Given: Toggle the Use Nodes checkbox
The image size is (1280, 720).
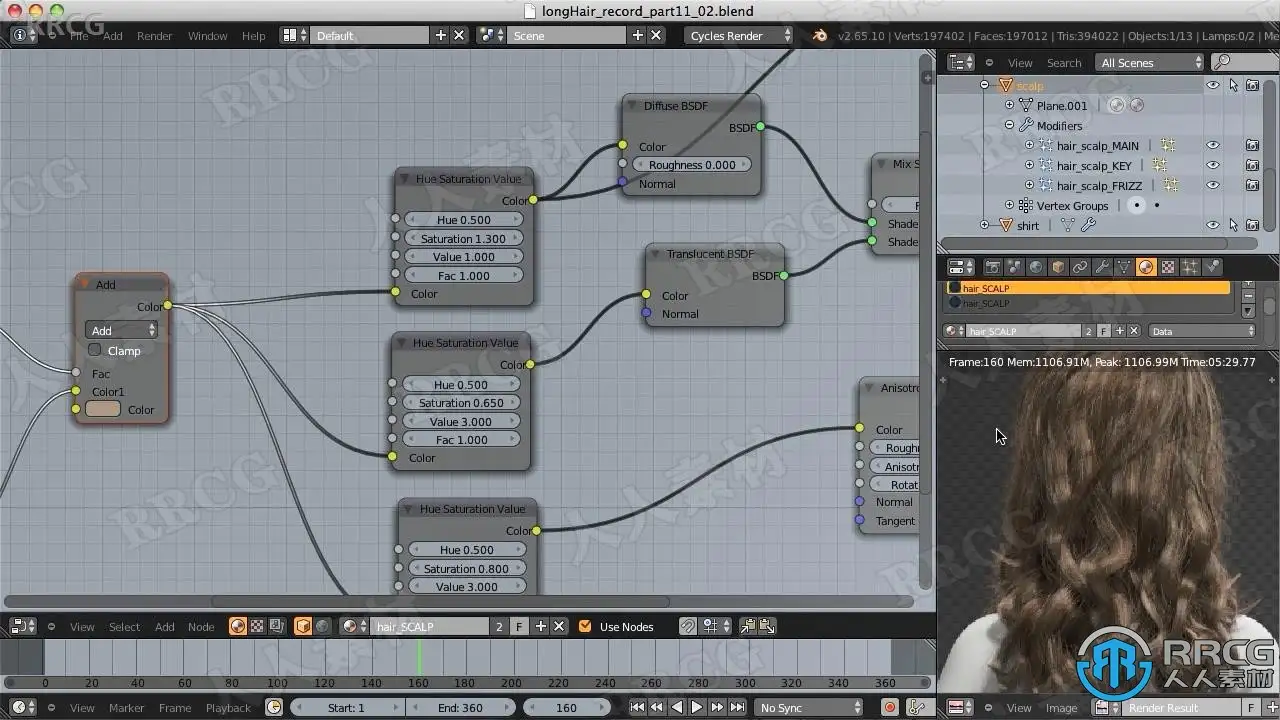Looking at the screenshot, I should coord(585,626).
